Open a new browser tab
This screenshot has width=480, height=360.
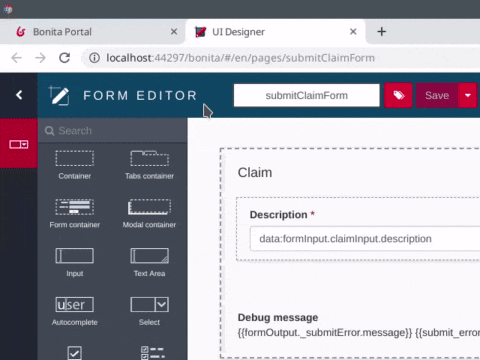coord(382,32)
